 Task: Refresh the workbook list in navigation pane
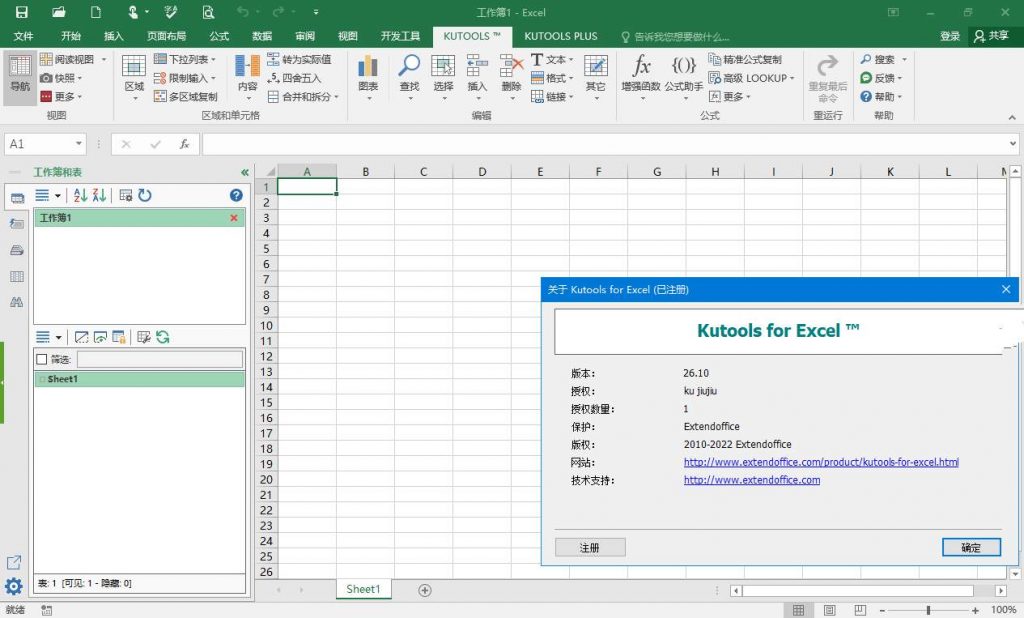click(145, 196)
